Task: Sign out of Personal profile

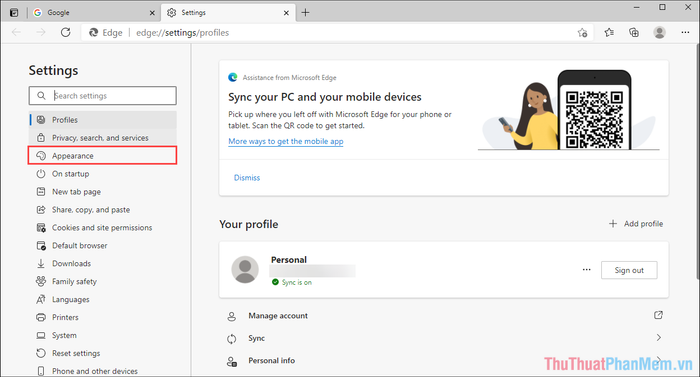Action: point(629,270)
